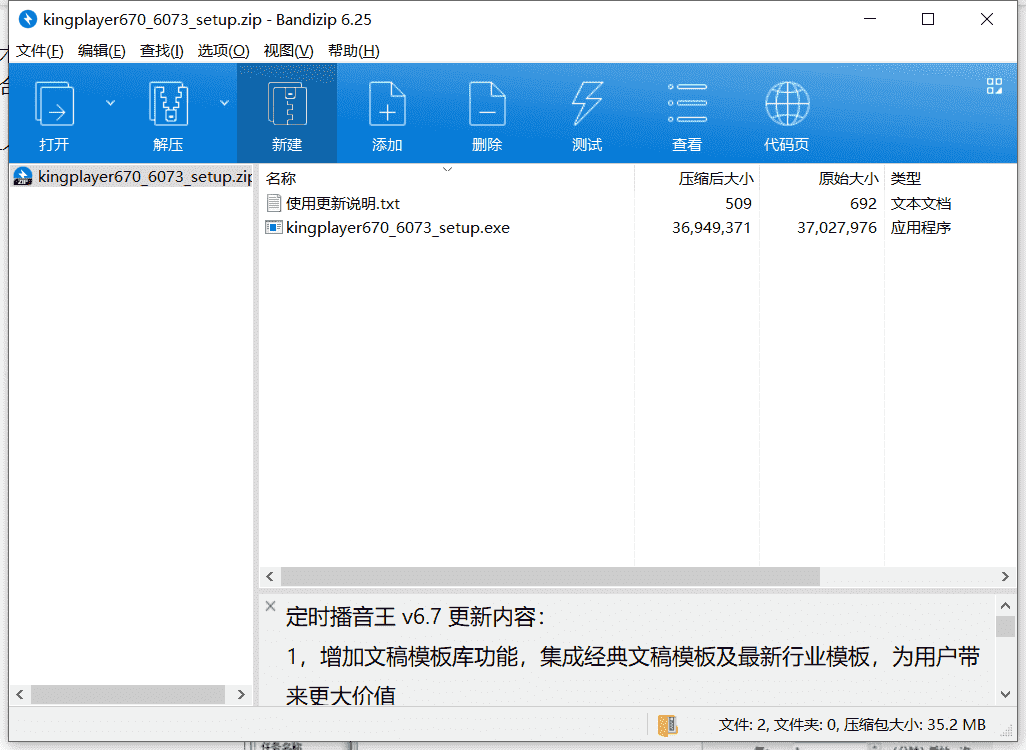Click the comment panel vertical scroll thumb
This screenshot has width=1026, height=750.
click(1006, 626)
